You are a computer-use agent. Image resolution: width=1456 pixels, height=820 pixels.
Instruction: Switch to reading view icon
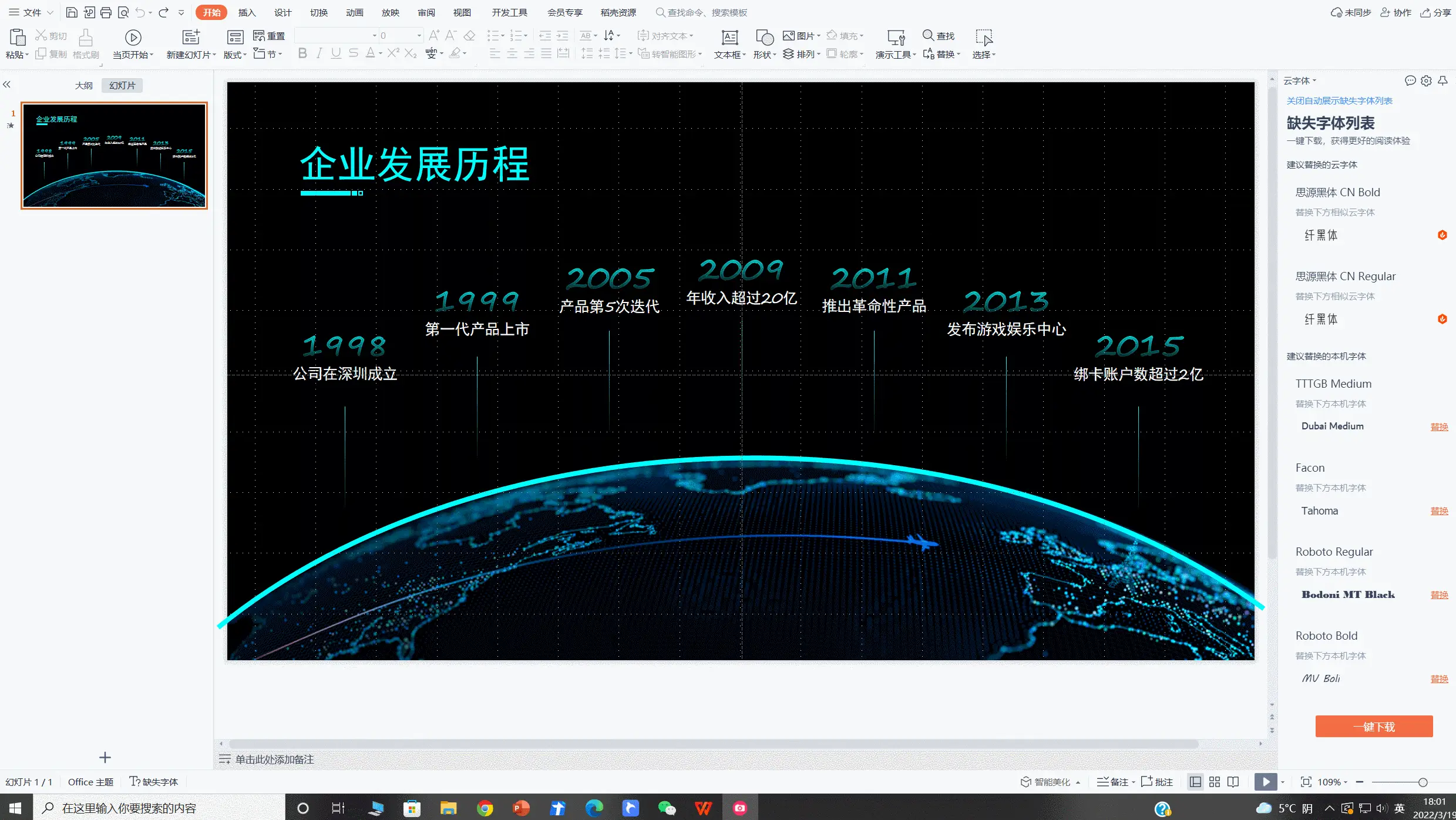[1233, 782]
